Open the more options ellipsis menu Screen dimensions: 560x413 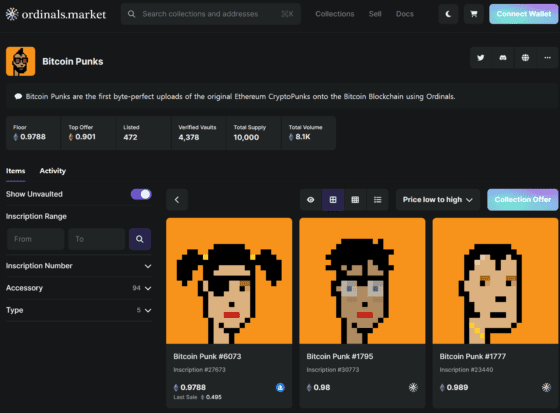click(x=547, y=58)
